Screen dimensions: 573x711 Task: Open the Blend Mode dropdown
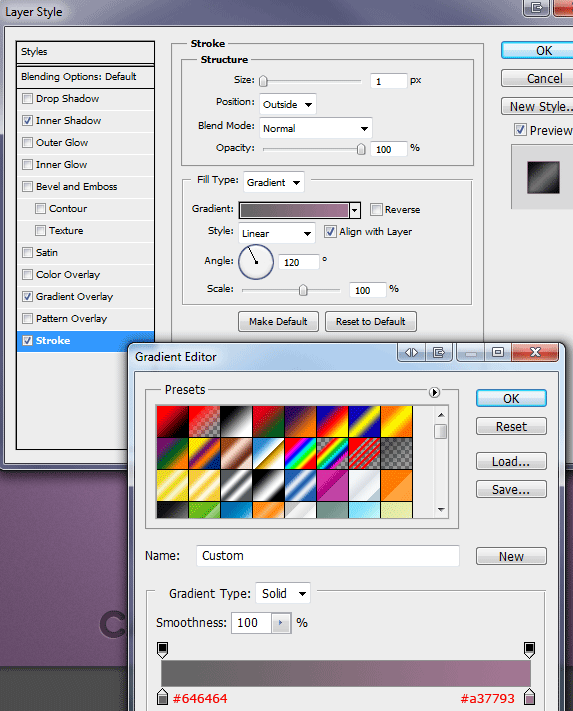tap(316, 128)
